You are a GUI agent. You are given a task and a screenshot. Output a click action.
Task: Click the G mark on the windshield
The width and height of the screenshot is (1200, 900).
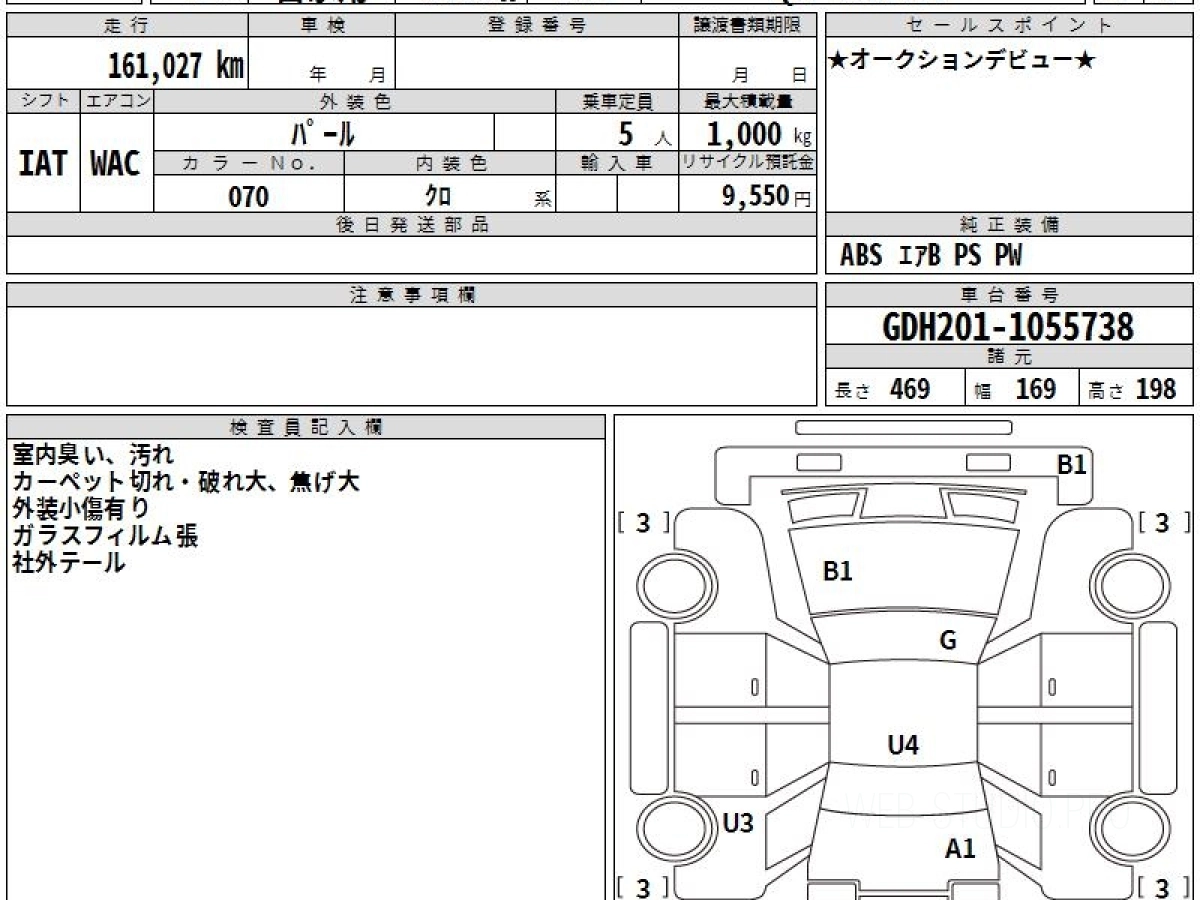pos(948,641)
